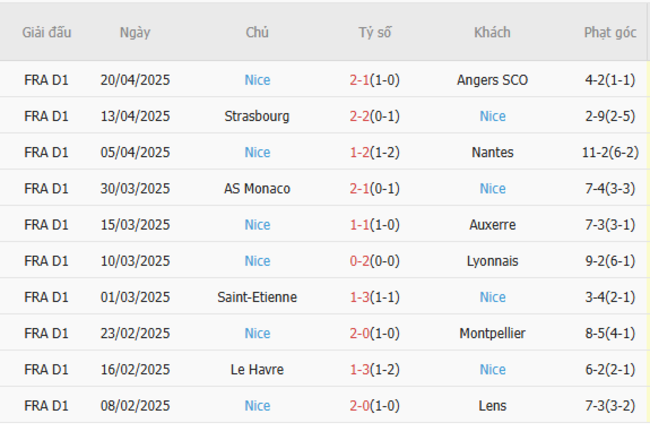The width and height of the screenshot is (650, 440).
Task: Click the Lyonnais team name
Action: point(492,261)
